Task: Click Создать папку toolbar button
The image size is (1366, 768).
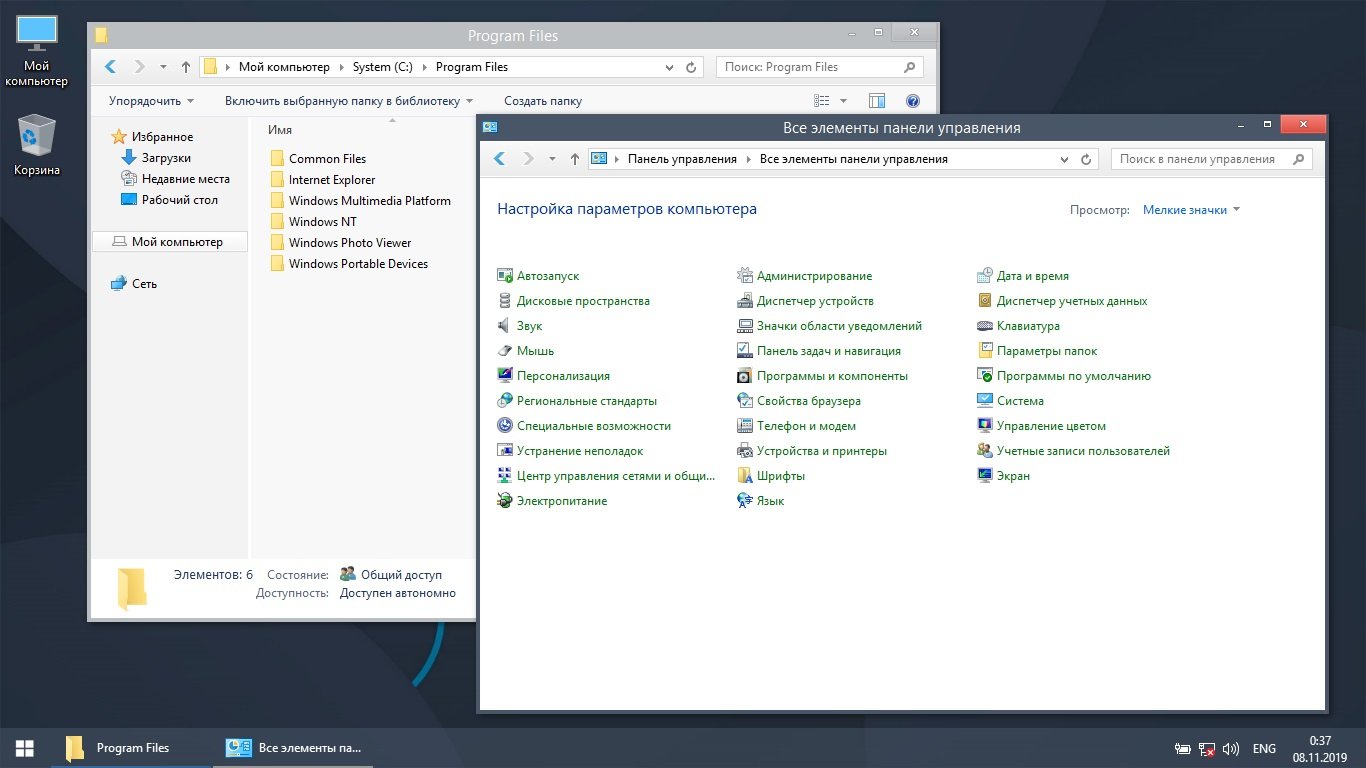Action: point(542,101)
